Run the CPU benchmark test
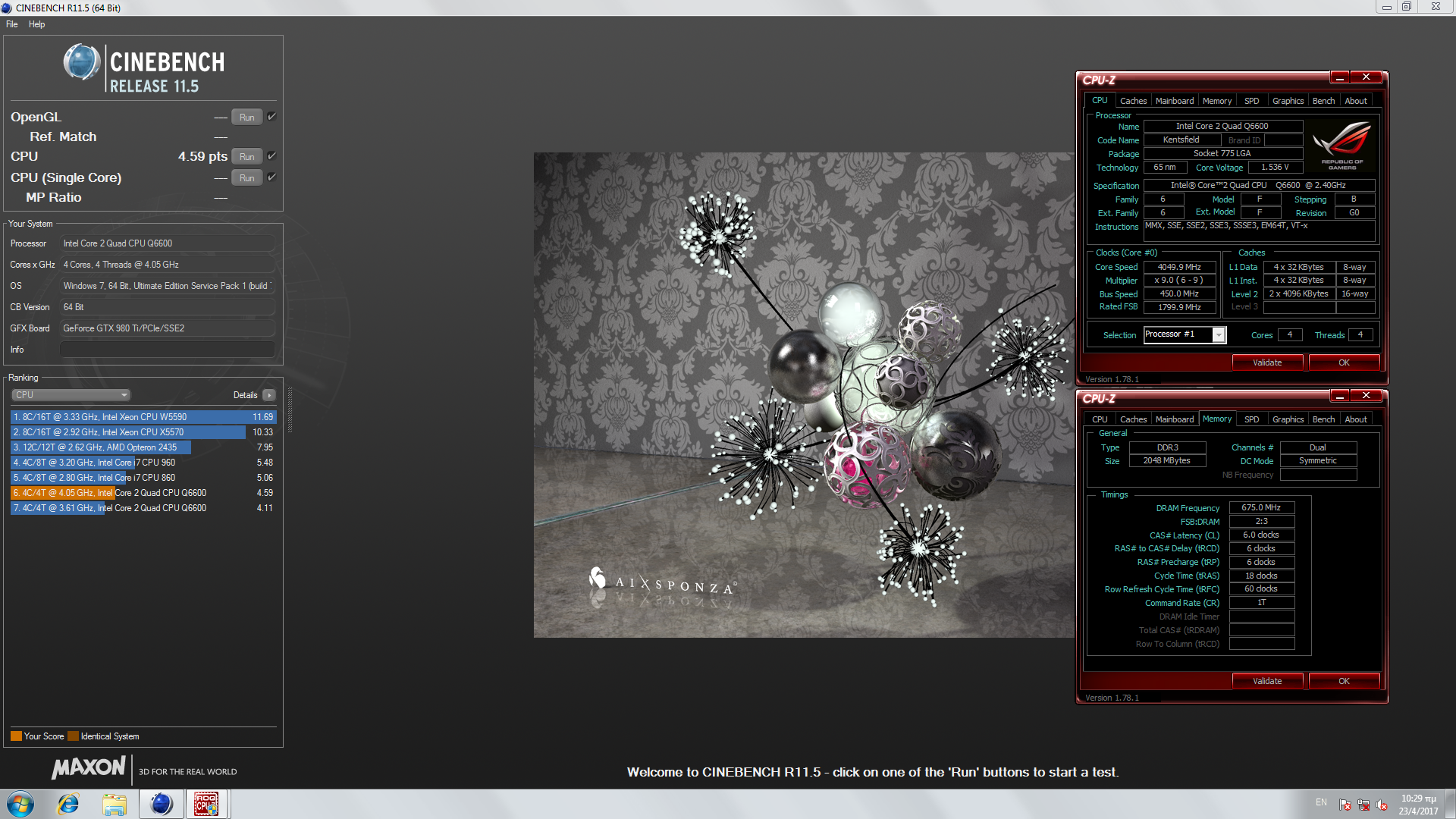Viewport: 1456px width, 819px height. pos(246,156)
